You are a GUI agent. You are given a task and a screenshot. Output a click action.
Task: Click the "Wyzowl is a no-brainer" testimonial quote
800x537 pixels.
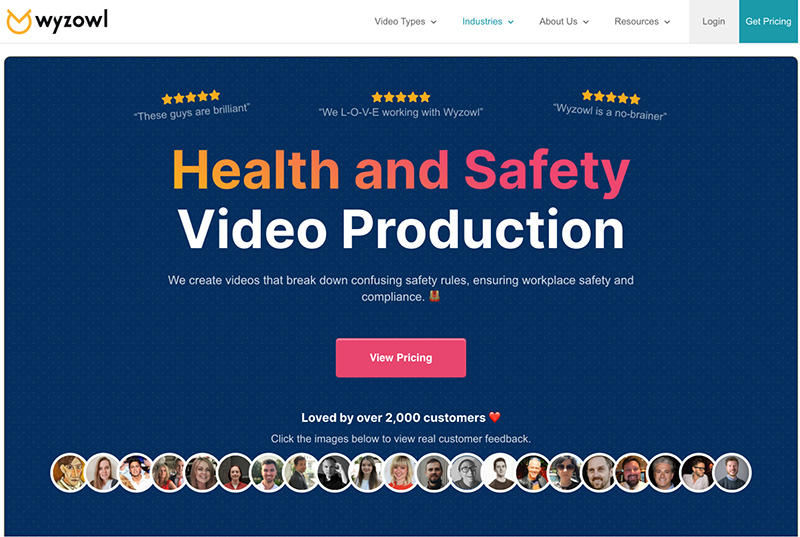[610, 113]
